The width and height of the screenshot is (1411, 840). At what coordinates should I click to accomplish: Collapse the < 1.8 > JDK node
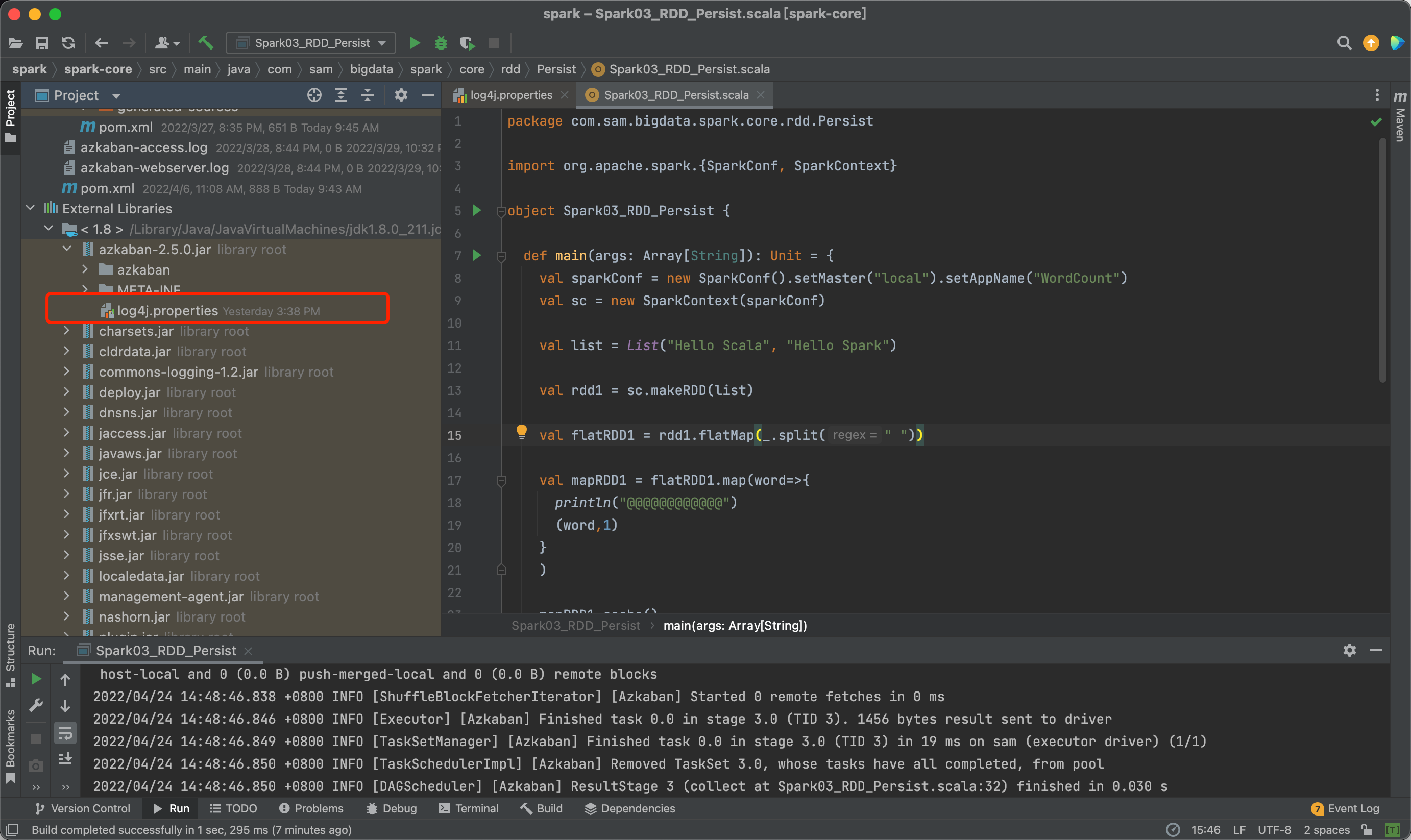(48, 229)
